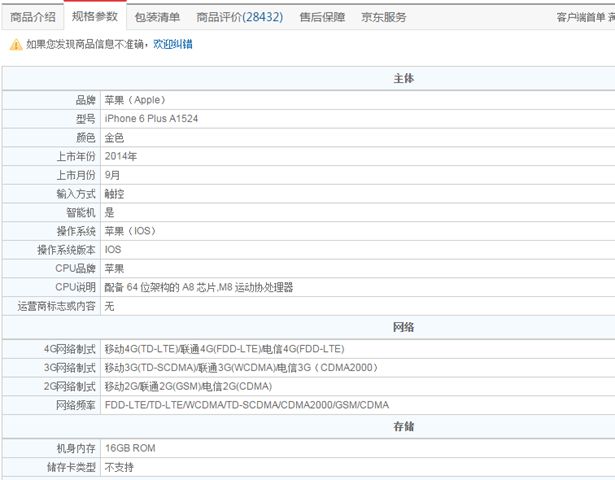Select the 主体 section header
Screen dimensions: 615x480
[404, 78]
